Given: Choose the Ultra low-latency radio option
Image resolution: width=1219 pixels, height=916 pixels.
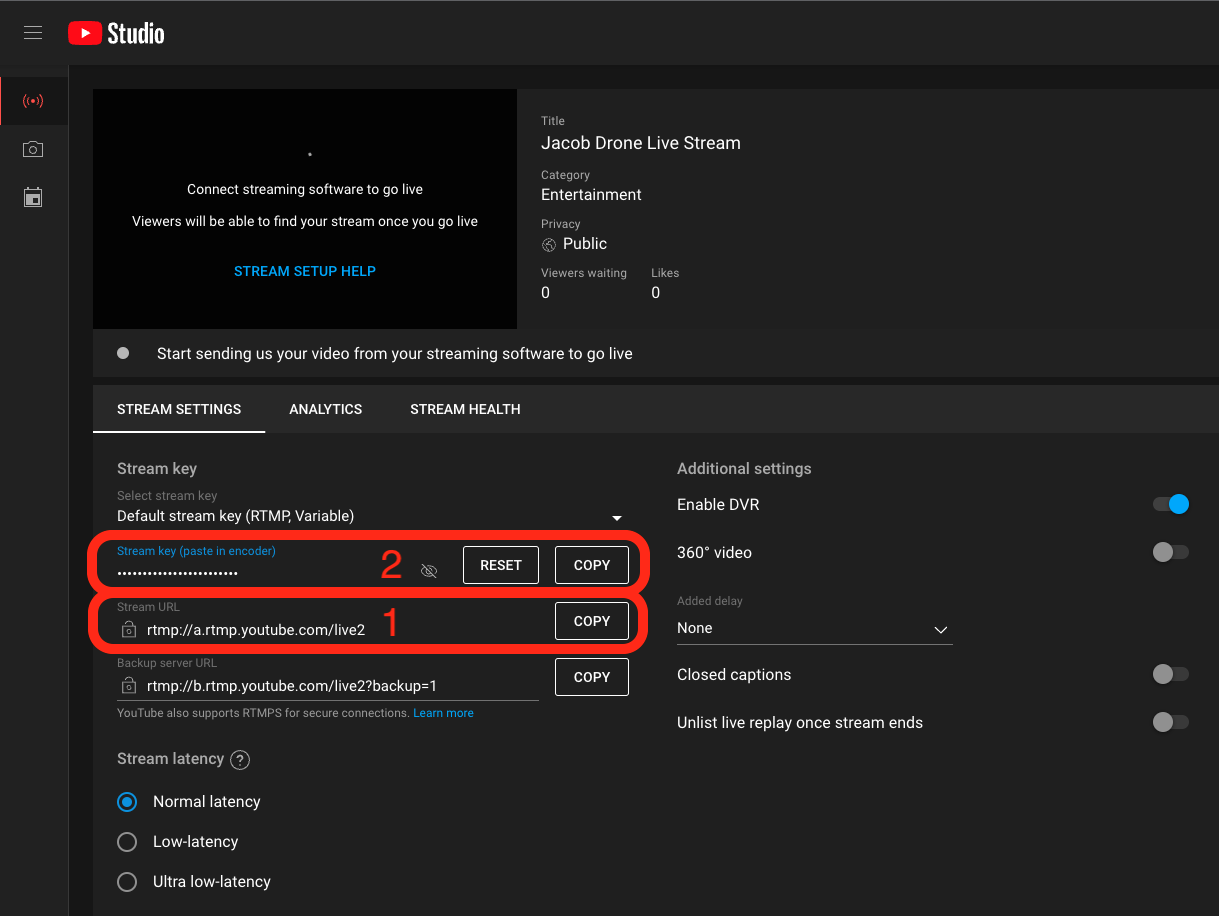Looking at the screenshot, I should pos(127,882).
